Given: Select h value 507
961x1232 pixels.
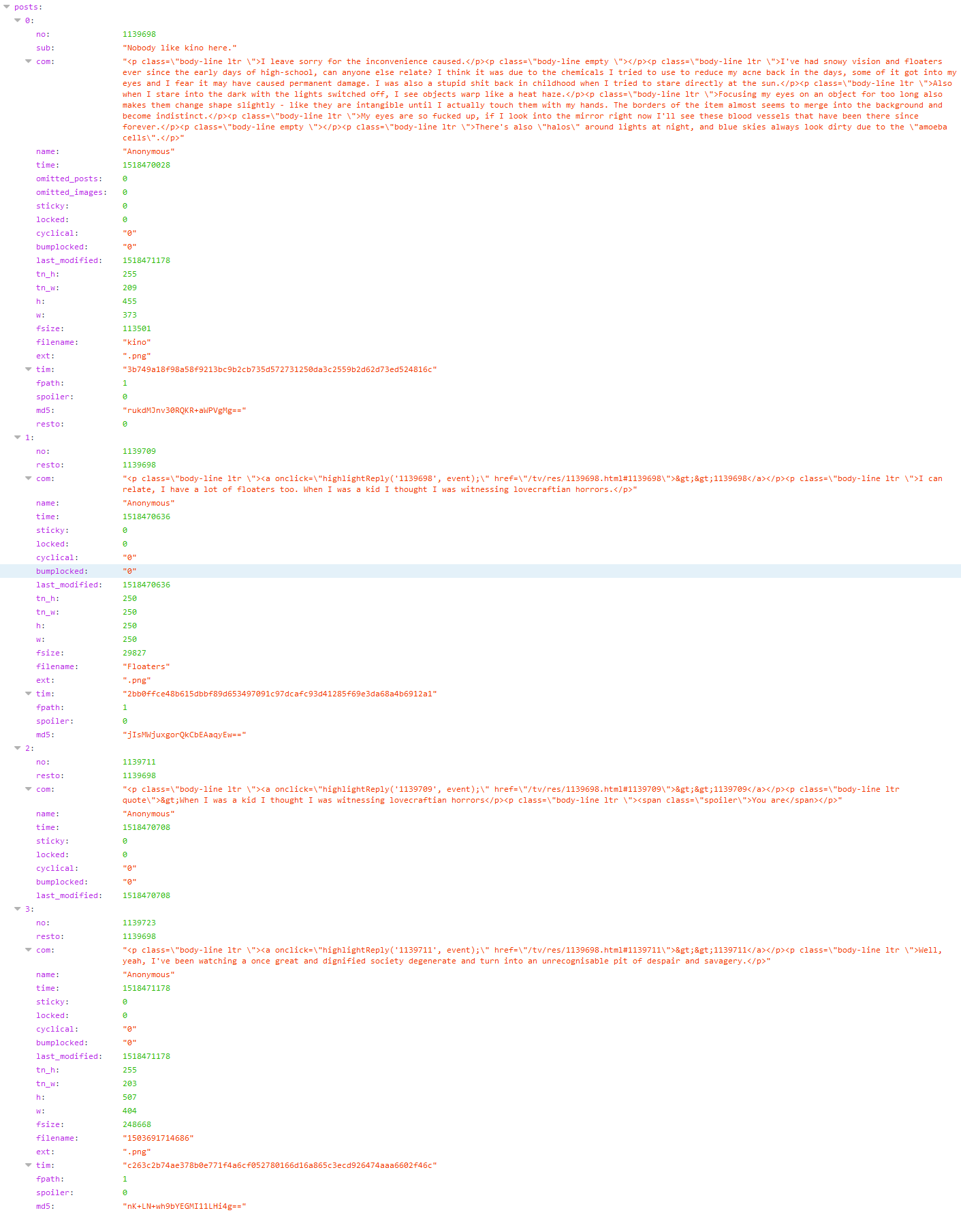Looking at the screenshot, I should tap(129, 1097).
